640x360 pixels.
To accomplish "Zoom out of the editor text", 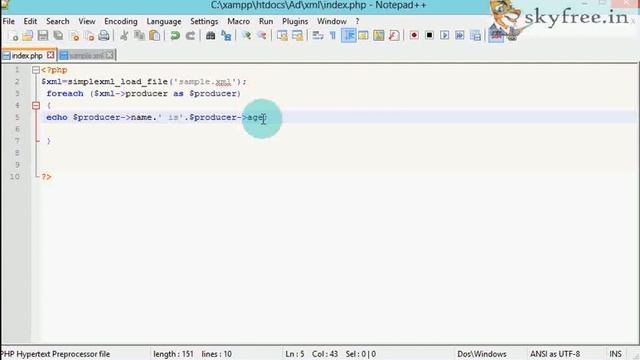I will click(x=262, y=36).
